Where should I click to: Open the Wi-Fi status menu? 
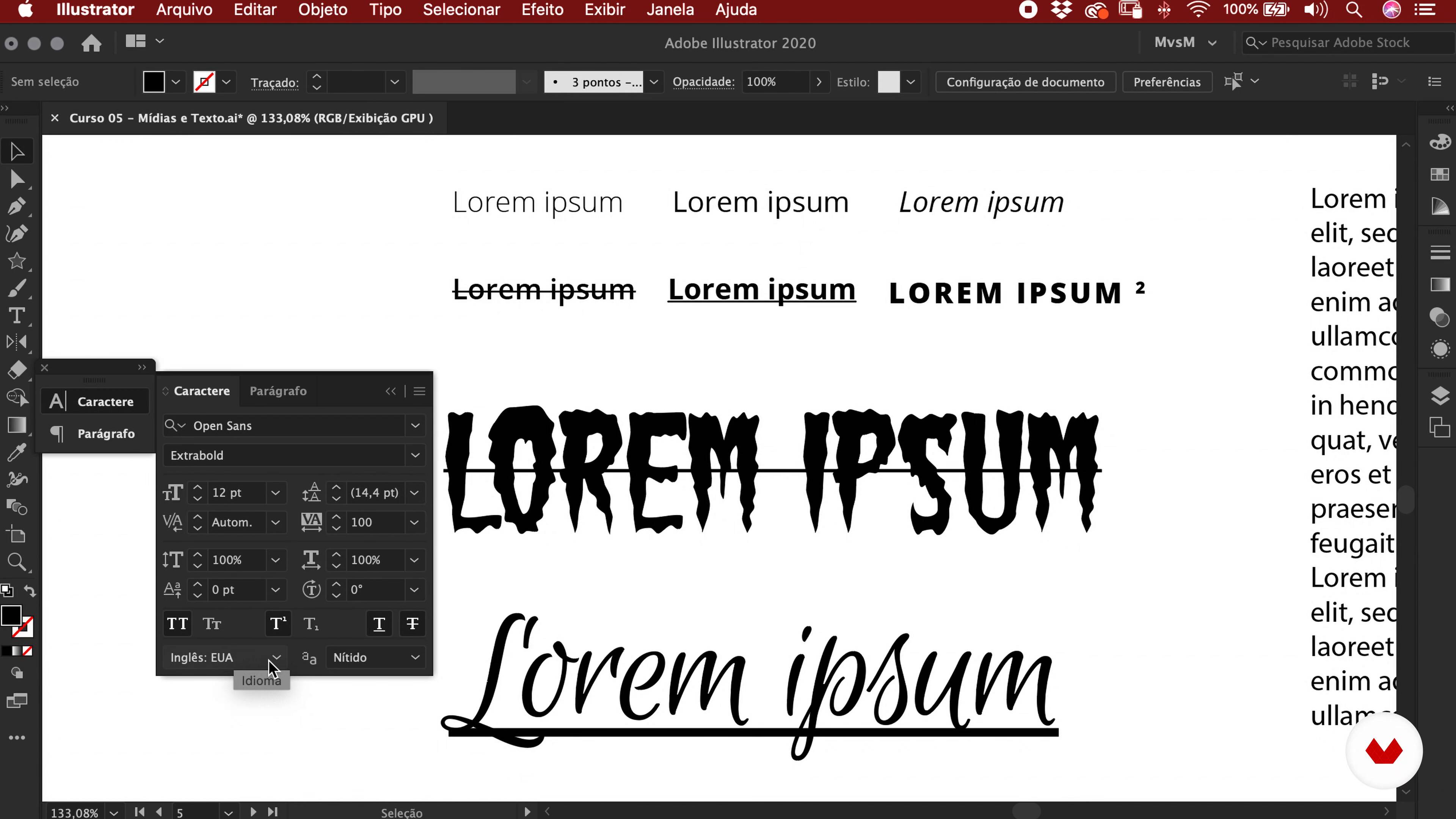[1198, 9]
